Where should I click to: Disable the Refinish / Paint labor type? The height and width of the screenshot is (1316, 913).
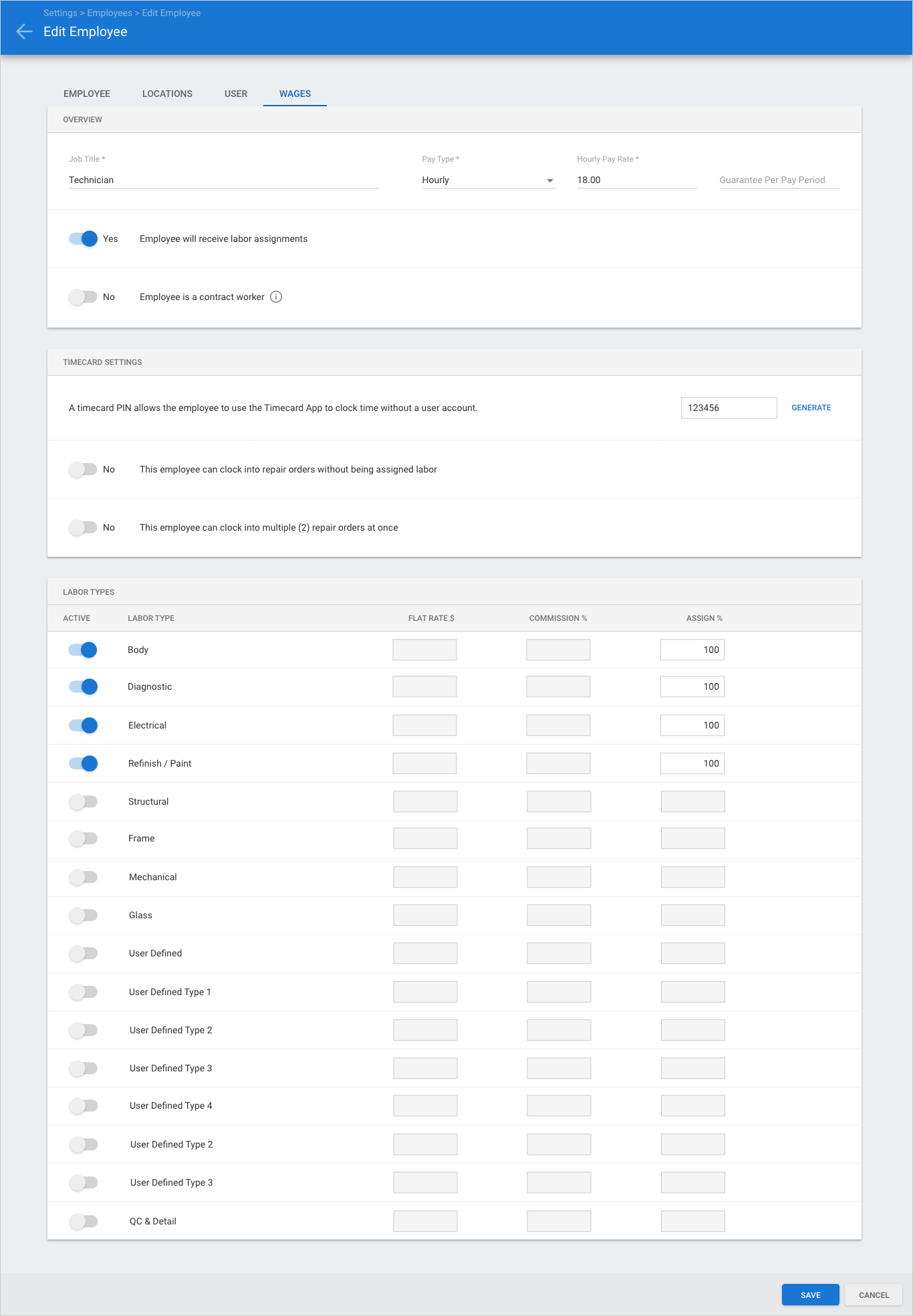coord(84,763)
